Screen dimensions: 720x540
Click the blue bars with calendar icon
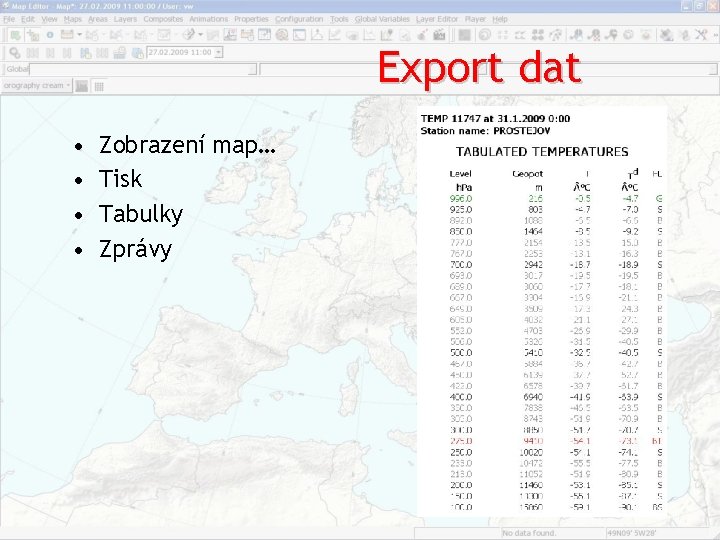point(85,53)
